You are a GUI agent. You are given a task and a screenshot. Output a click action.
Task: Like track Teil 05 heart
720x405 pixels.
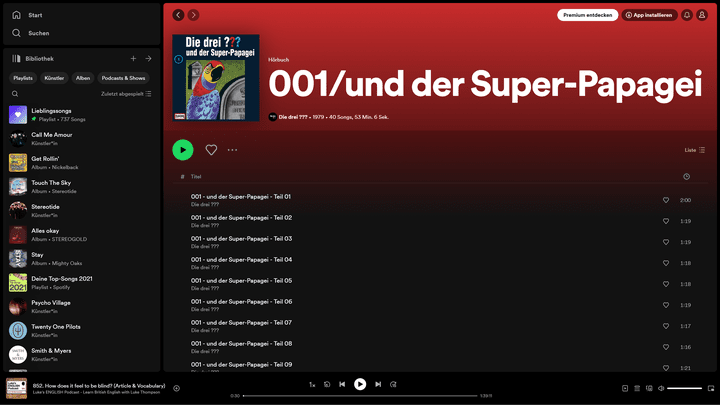666,284
